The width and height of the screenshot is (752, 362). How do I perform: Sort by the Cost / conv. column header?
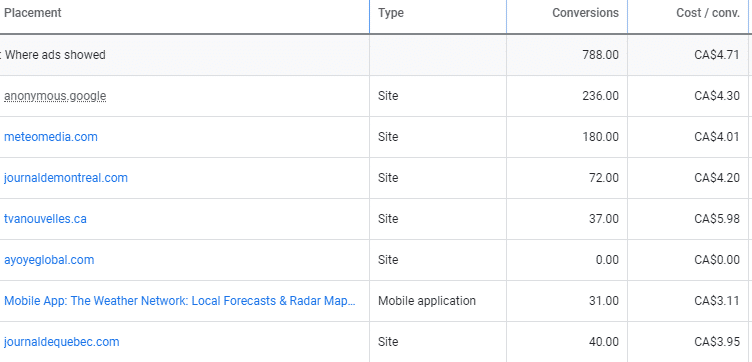click(x=708, y=13)
